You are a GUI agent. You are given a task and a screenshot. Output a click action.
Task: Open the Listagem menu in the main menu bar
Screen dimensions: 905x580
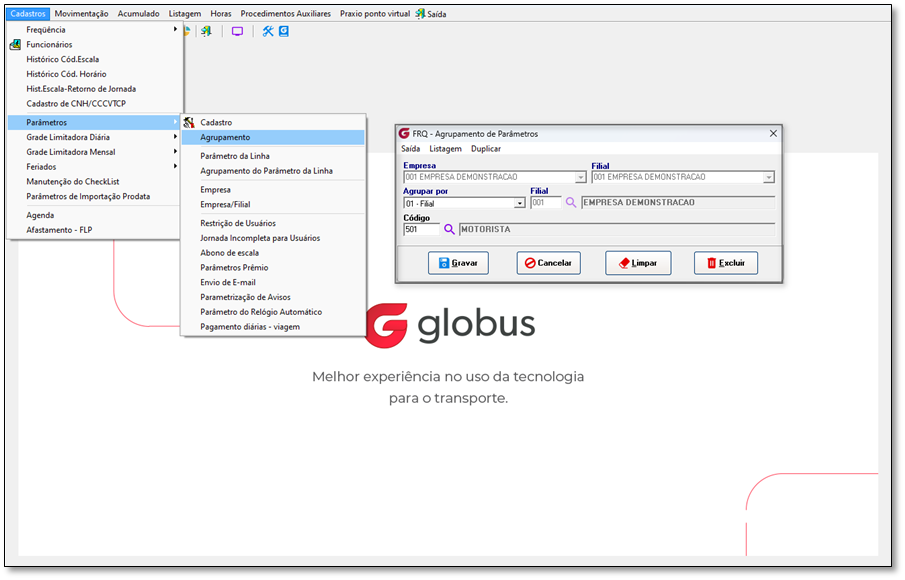(x=185, y=13)
